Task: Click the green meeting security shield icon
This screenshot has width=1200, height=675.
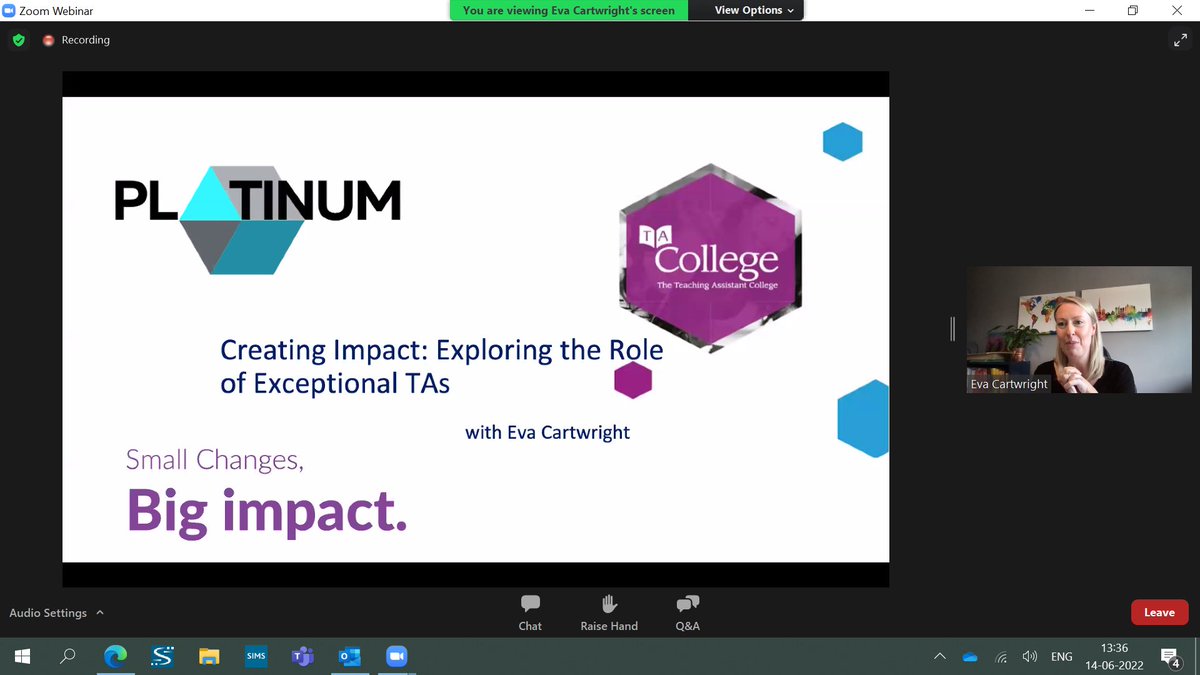Action: (18, 40)
